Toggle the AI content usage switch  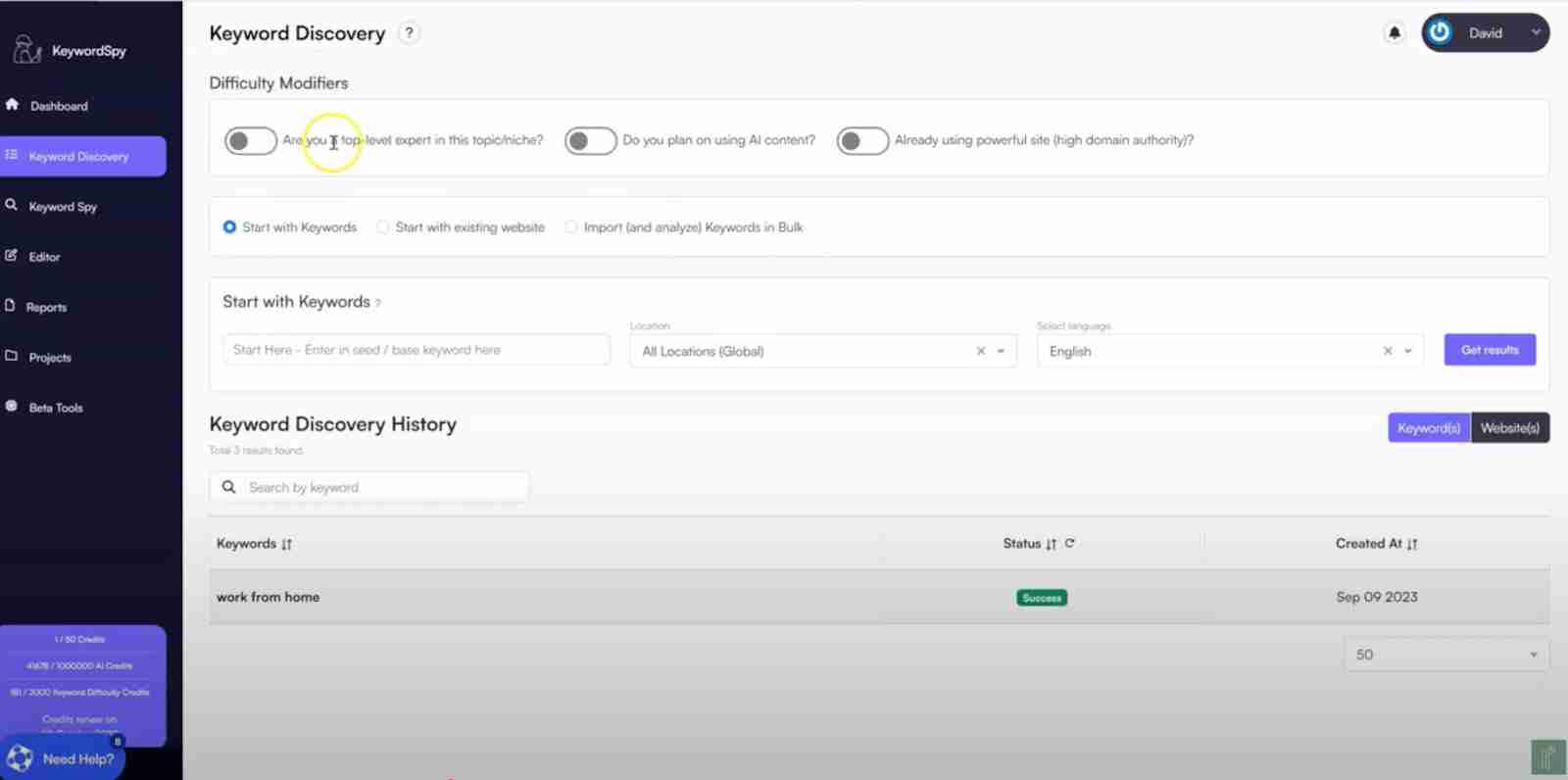(x=590, y=141)
